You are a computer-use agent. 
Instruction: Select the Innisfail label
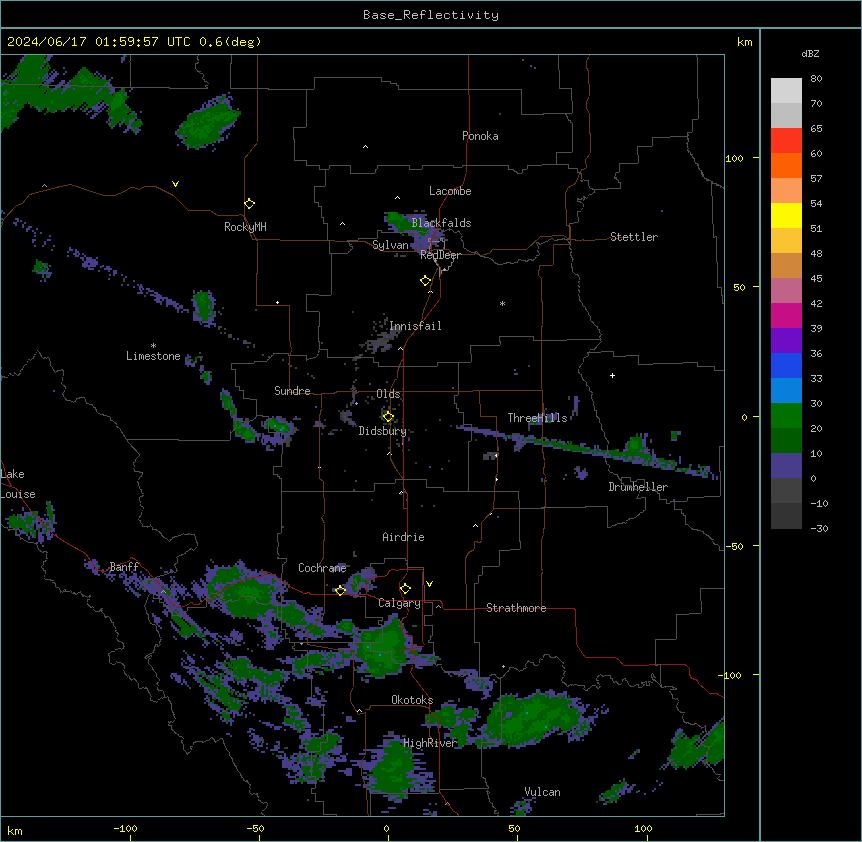point(415,326)
